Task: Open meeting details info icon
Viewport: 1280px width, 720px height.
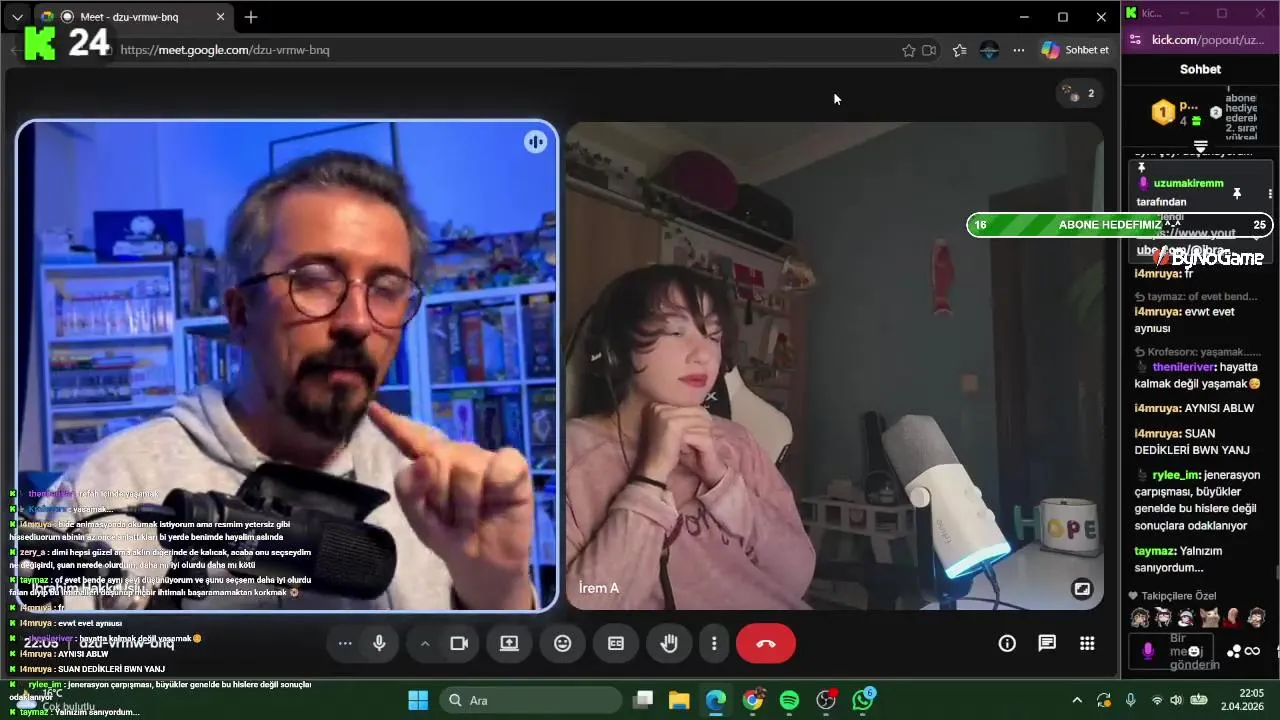Action: (1007, 643)
